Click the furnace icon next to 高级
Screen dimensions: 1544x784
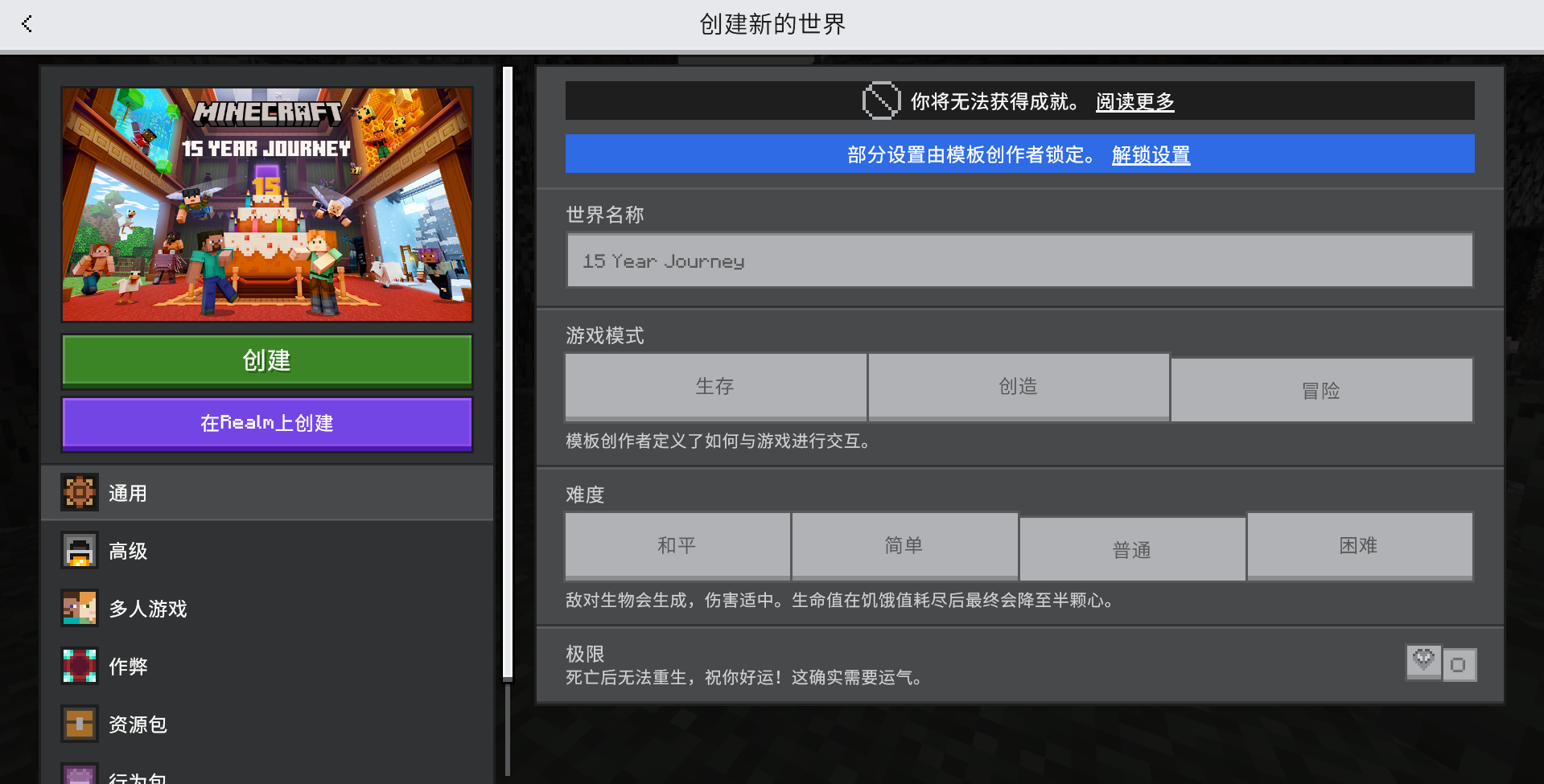point(80,550)
